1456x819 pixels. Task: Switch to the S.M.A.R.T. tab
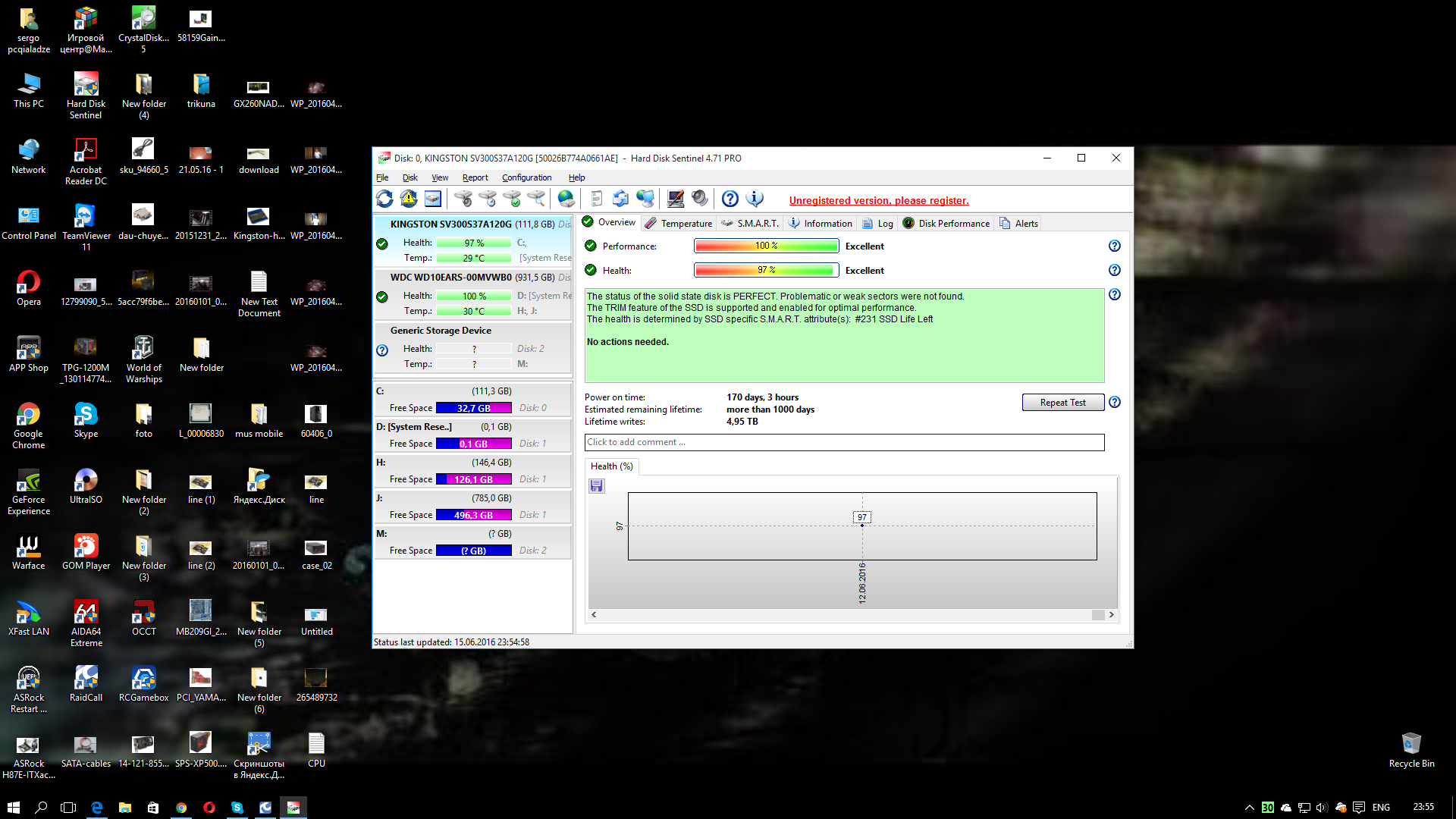coord(750,223)
